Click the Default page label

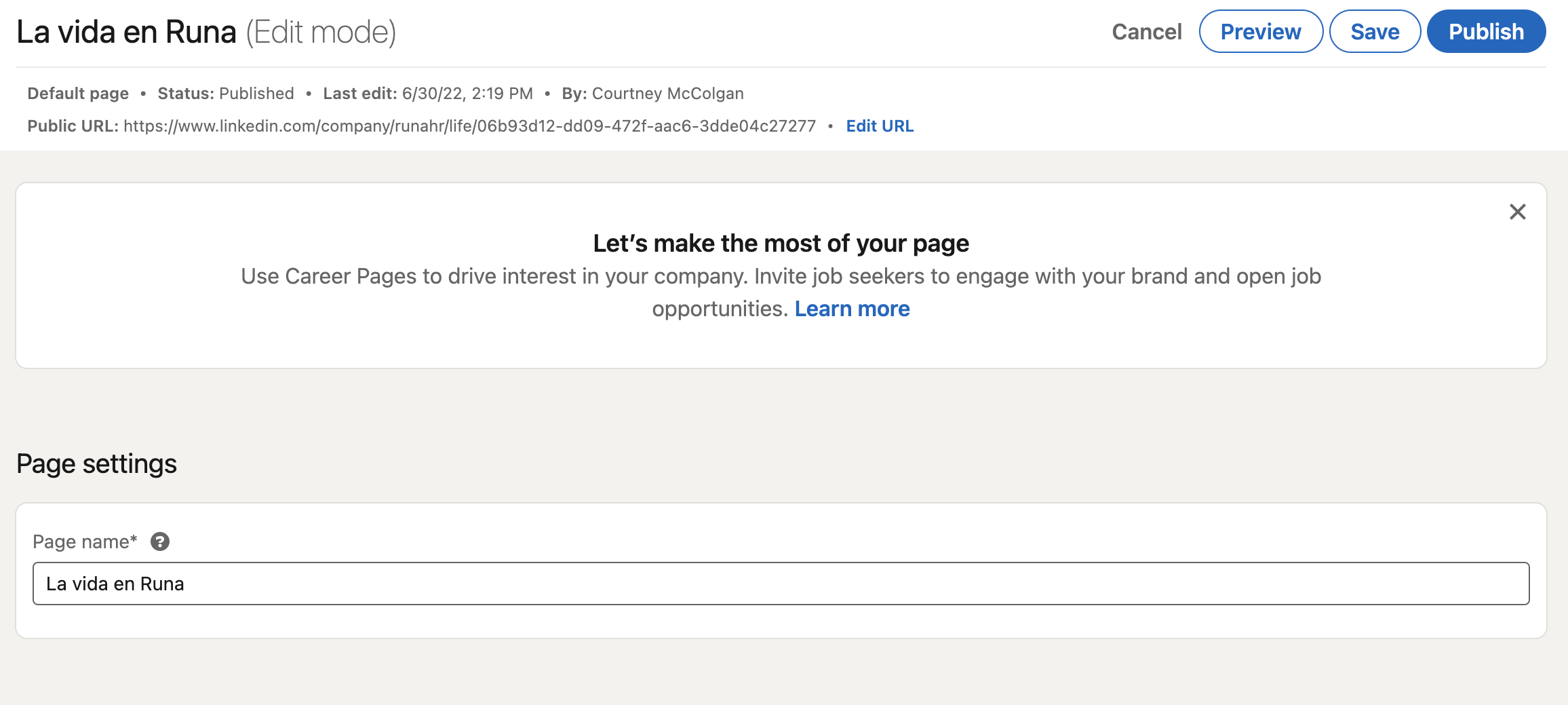coord(78,94)
